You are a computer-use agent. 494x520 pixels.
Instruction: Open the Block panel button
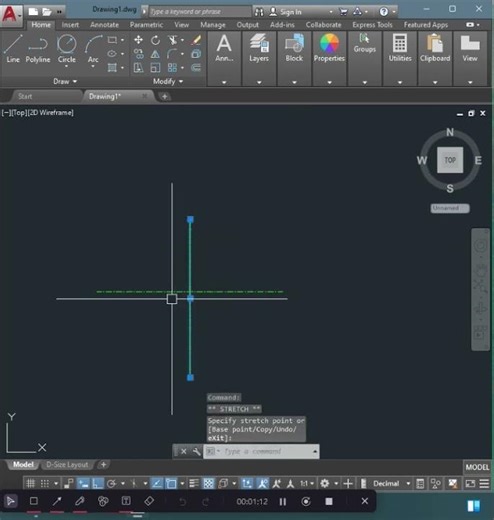[294, 48]
